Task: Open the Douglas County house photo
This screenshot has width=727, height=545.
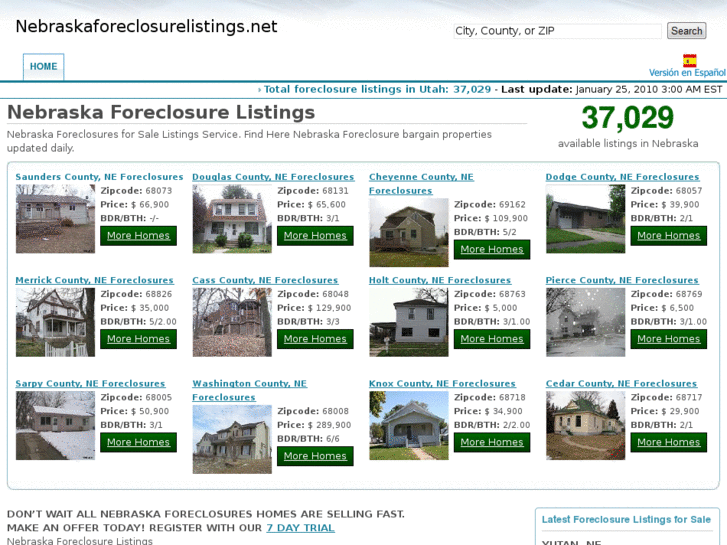Action: (x=232, y=218)
